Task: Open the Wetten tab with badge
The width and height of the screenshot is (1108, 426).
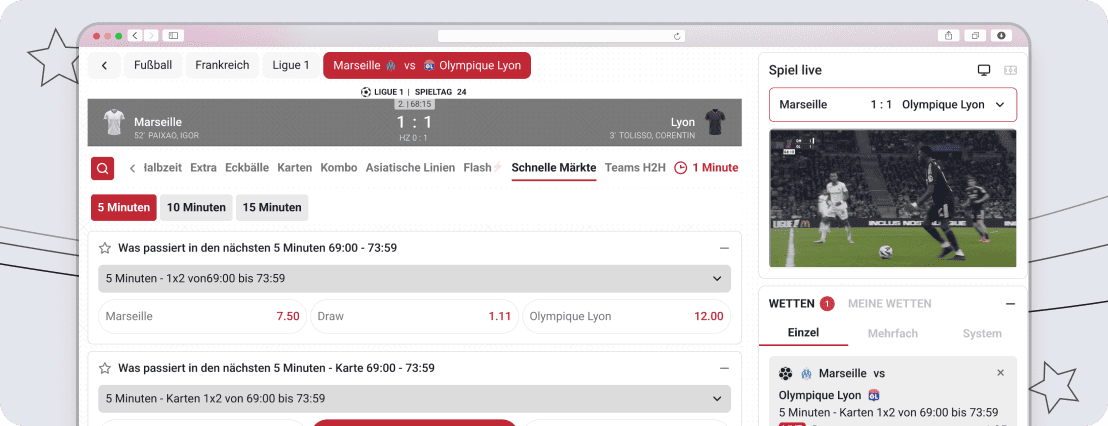Action: point(801,304)
